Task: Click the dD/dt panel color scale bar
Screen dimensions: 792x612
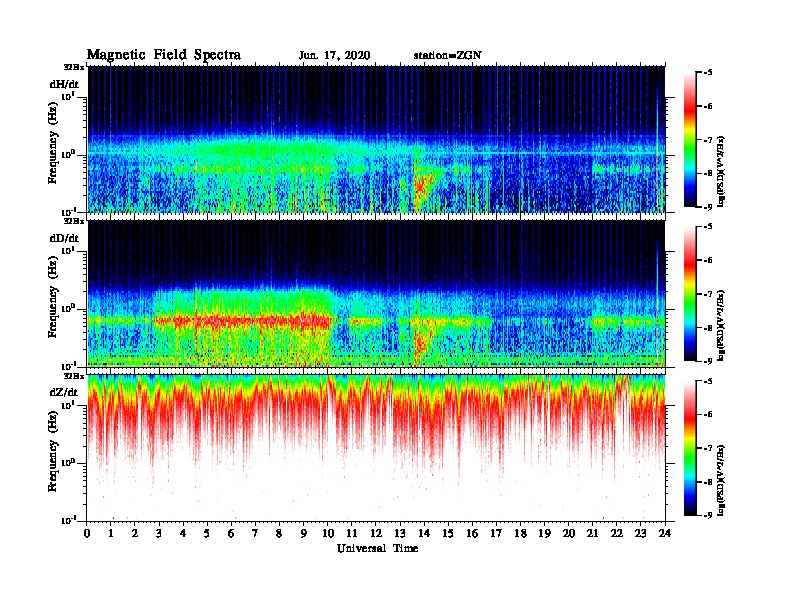Action: click(690, 294)
